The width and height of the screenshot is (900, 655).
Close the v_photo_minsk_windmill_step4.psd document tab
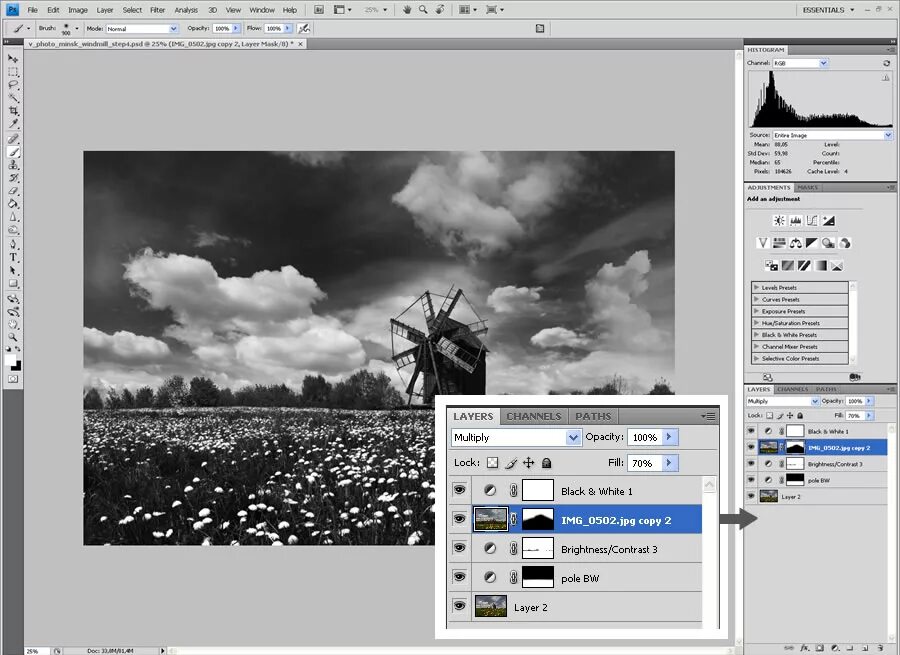pos(302,45)
